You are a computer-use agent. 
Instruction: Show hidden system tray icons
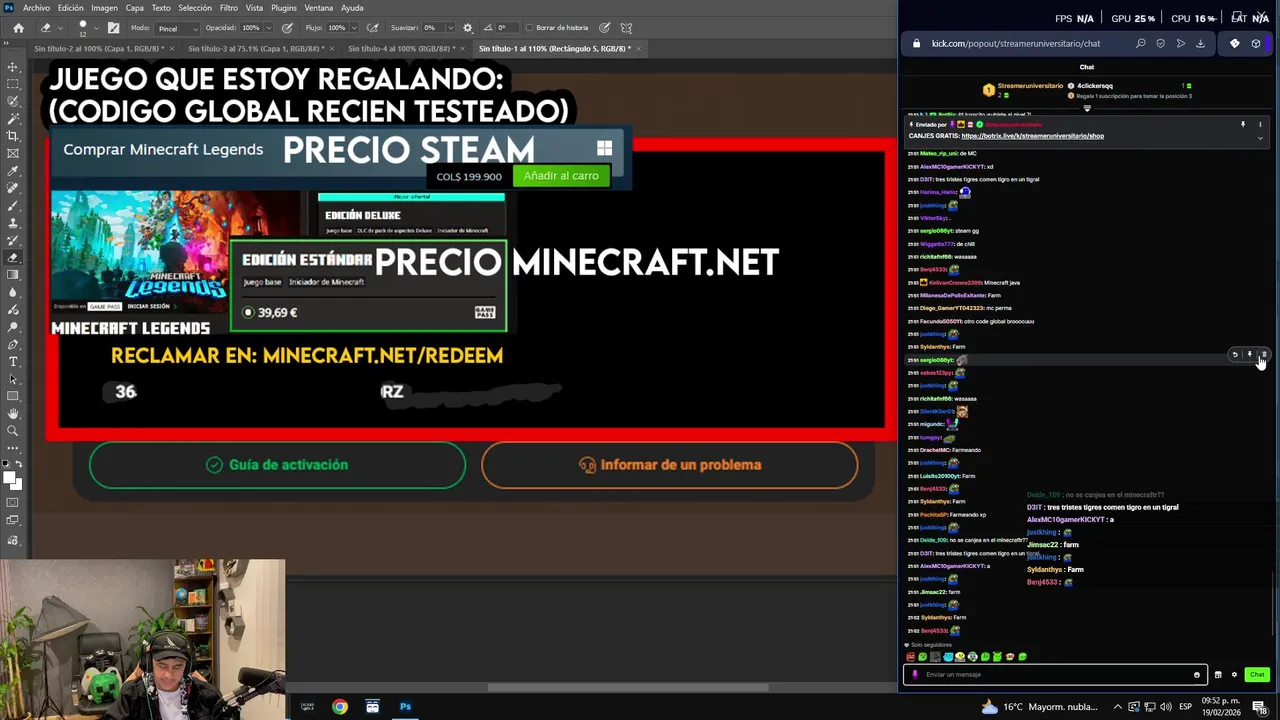click(x=1117, y=707)
